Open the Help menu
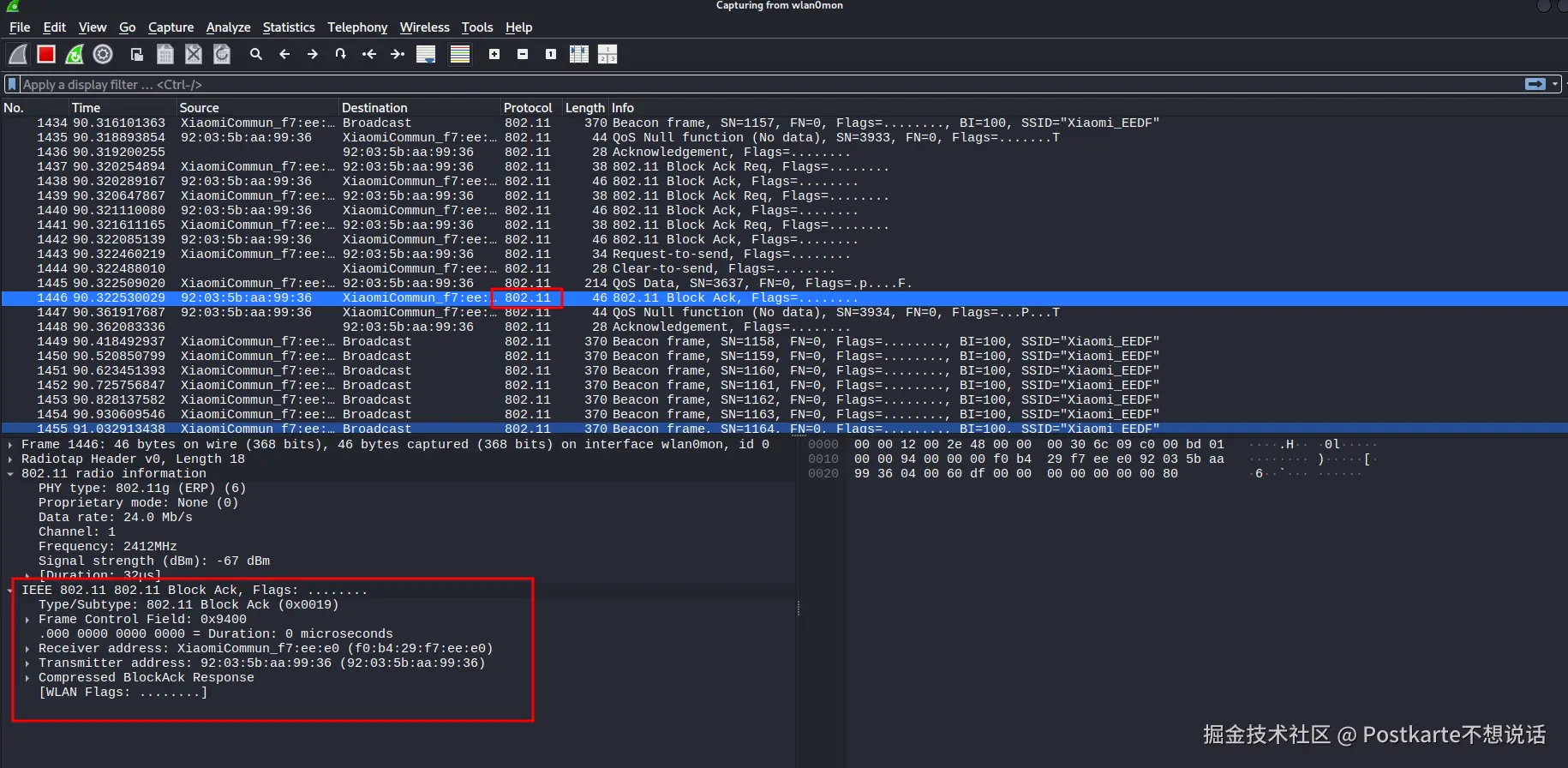 [519, 27]
